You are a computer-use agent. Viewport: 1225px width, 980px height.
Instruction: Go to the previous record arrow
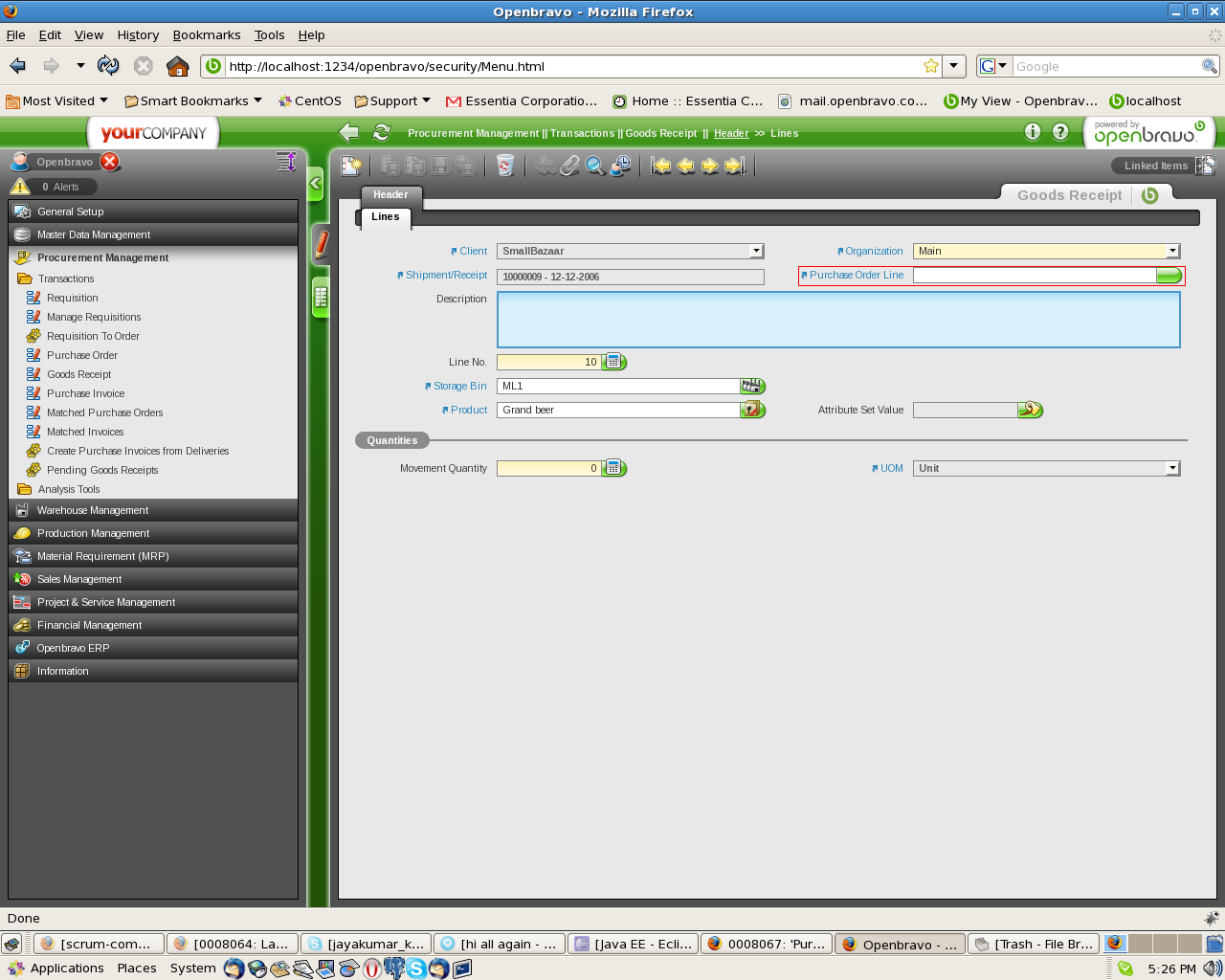(x=685, y=166)
